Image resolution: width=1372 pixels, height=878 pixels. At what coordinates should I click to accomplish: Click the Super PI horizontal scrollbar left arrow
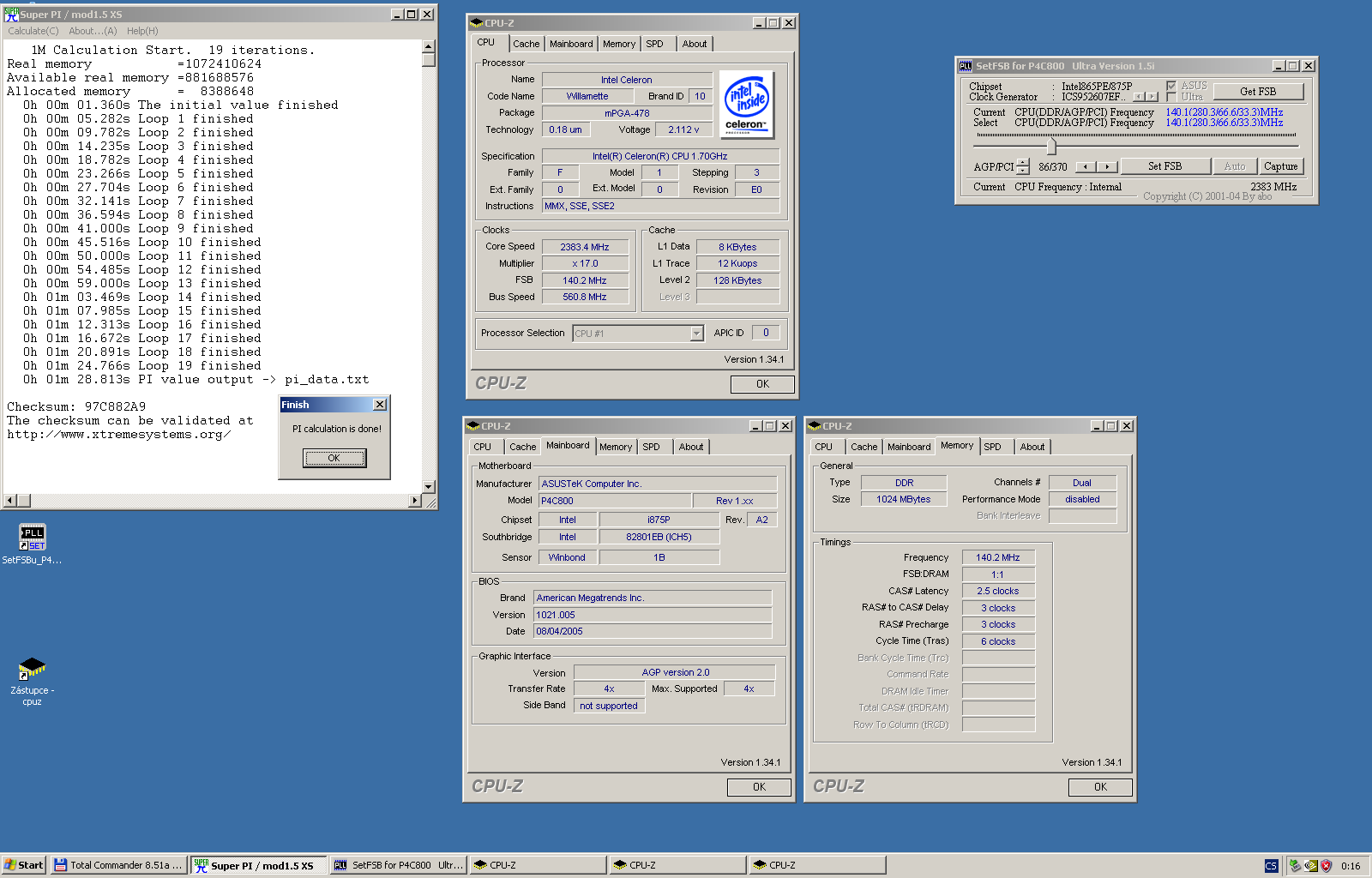click(10, 500)
